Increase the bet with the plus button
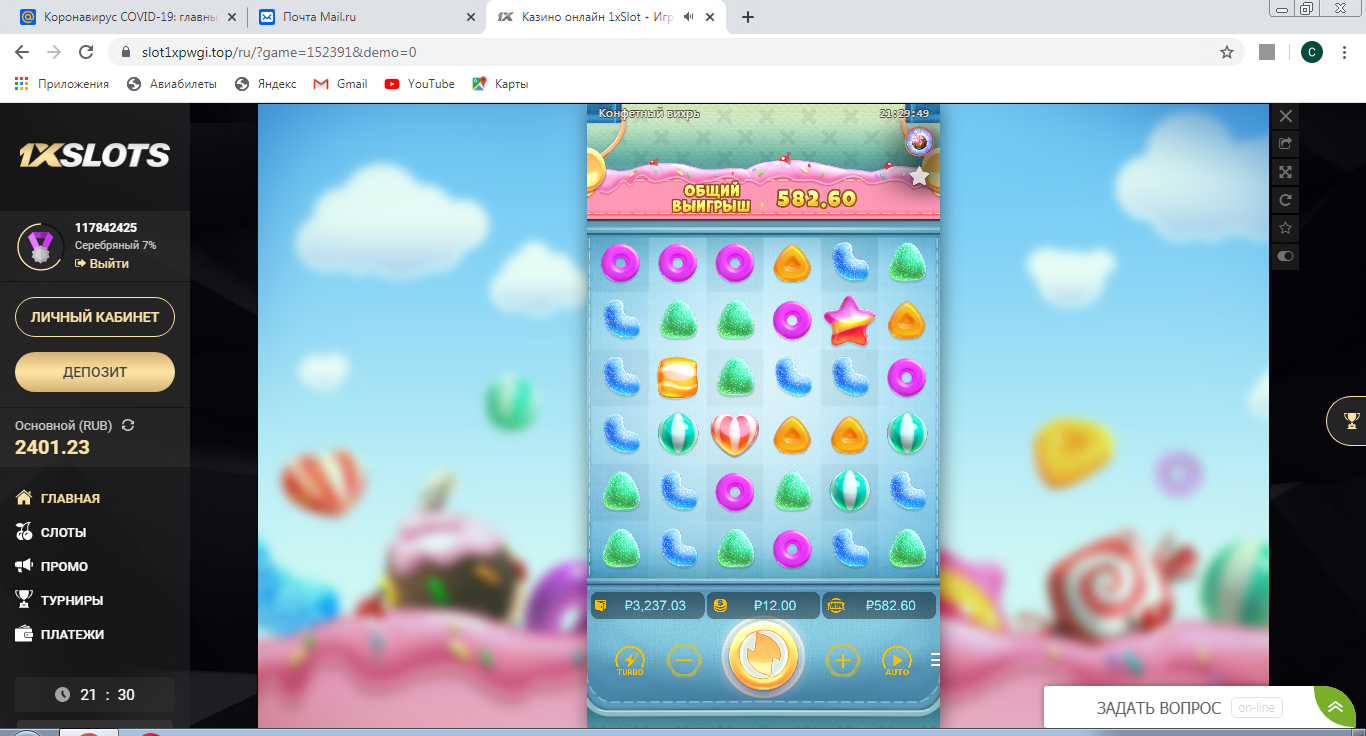The image size is (1366, 736). tap(843, 660)
